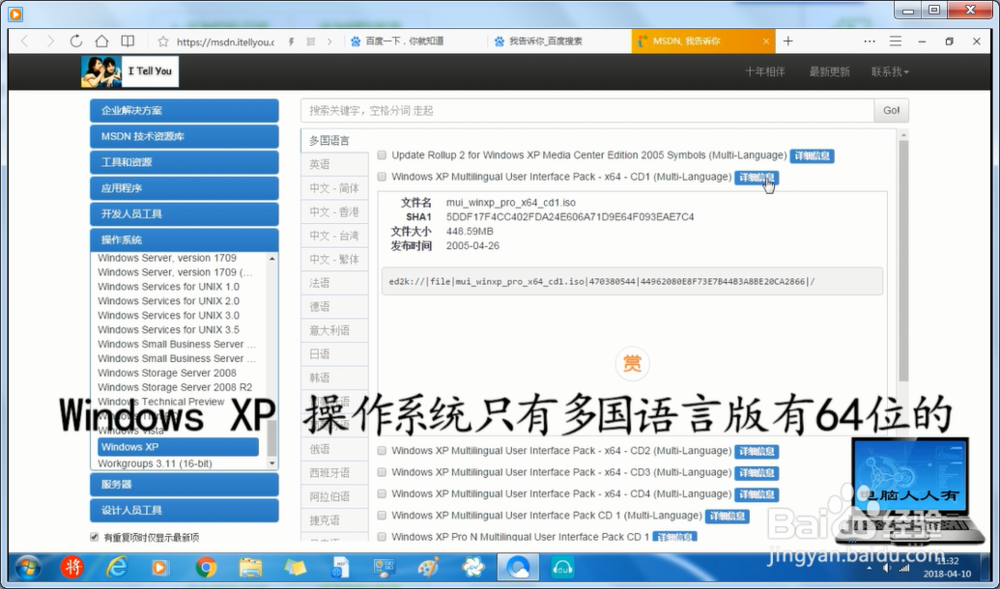Expand MSDN 技术资源库 category panel

[184, 136]
